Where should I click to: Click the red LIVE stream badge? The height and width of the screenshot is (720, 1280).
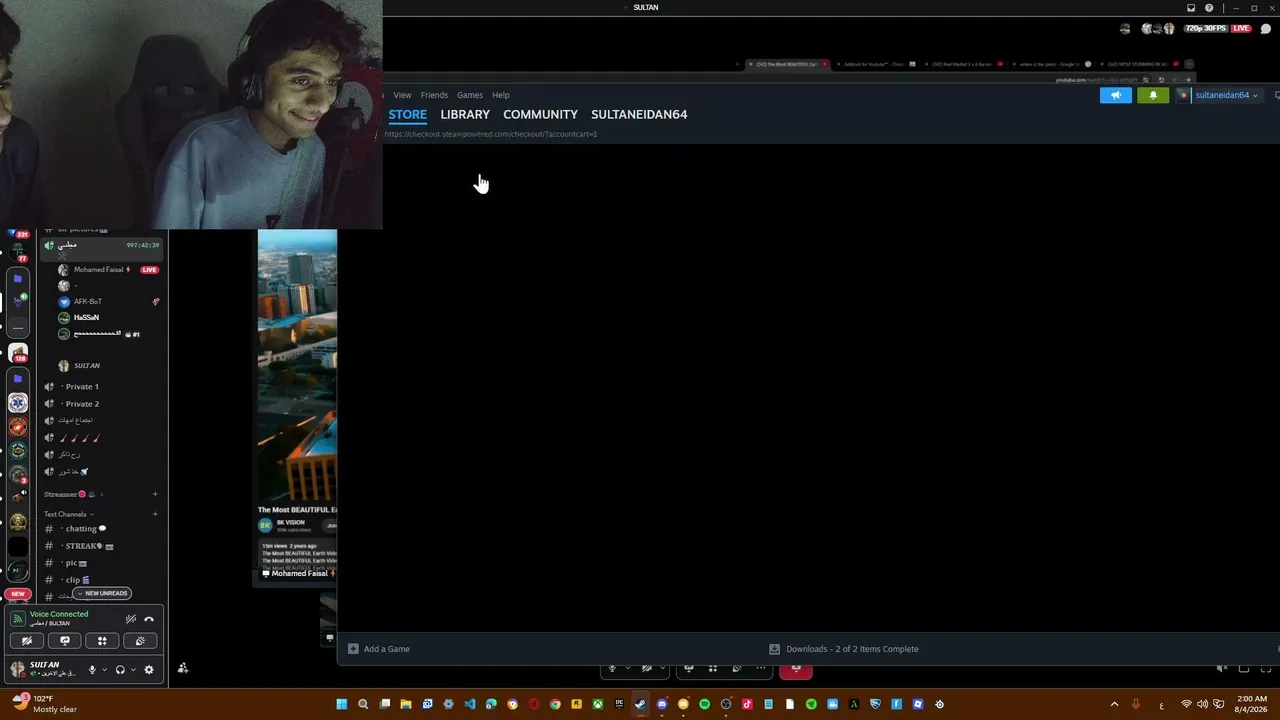1241,29
